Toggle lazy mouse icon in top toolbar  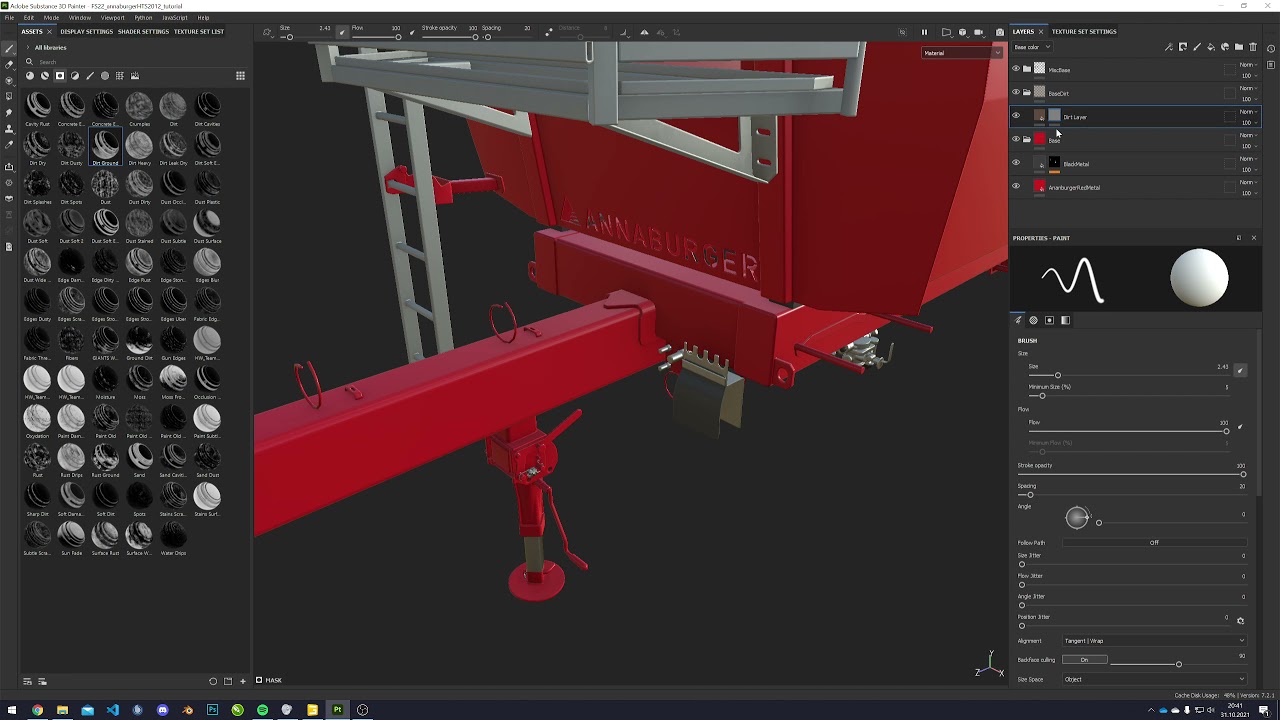[548, 32]
